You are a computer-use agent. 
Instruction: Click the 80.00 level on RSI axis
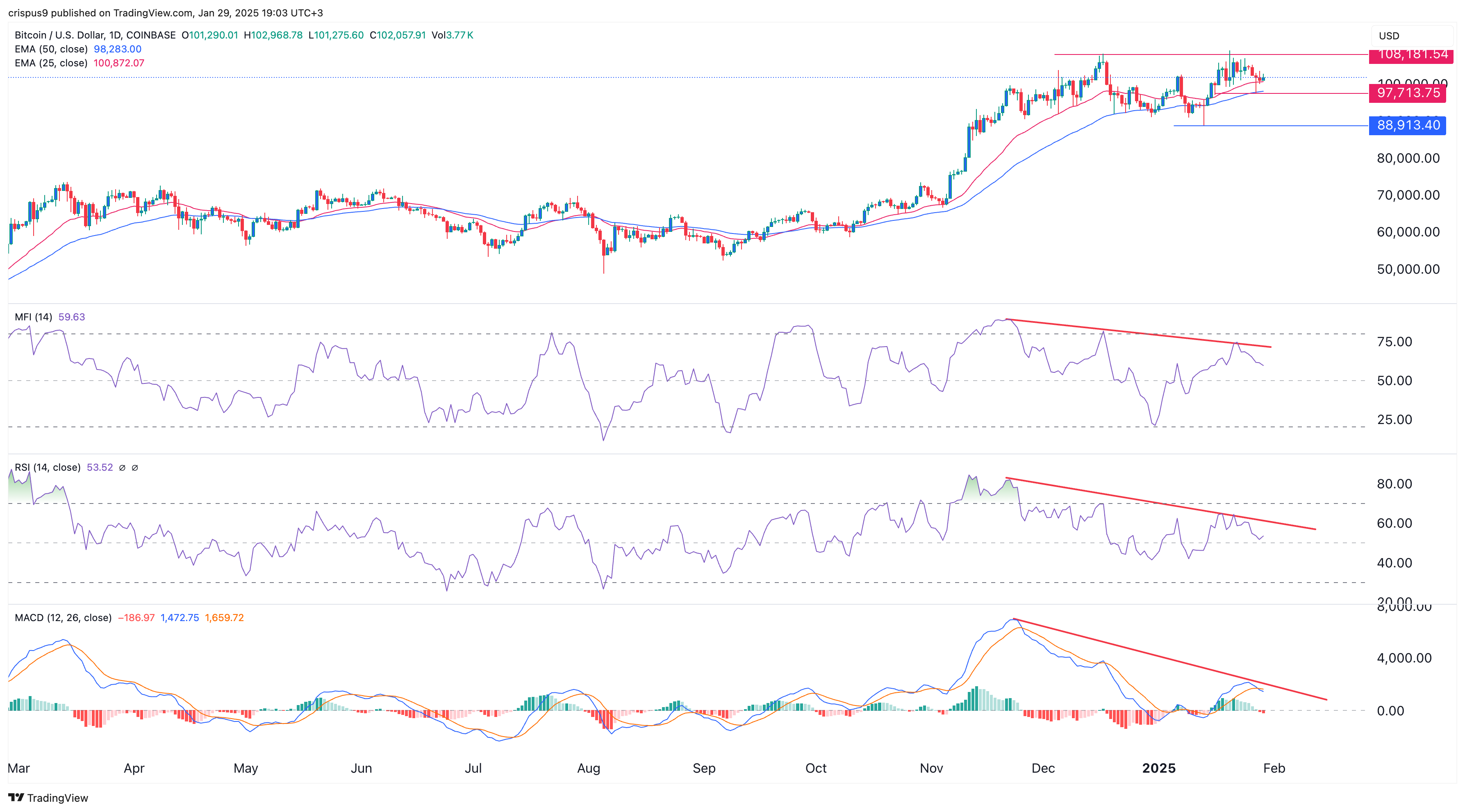(1394, 484)
